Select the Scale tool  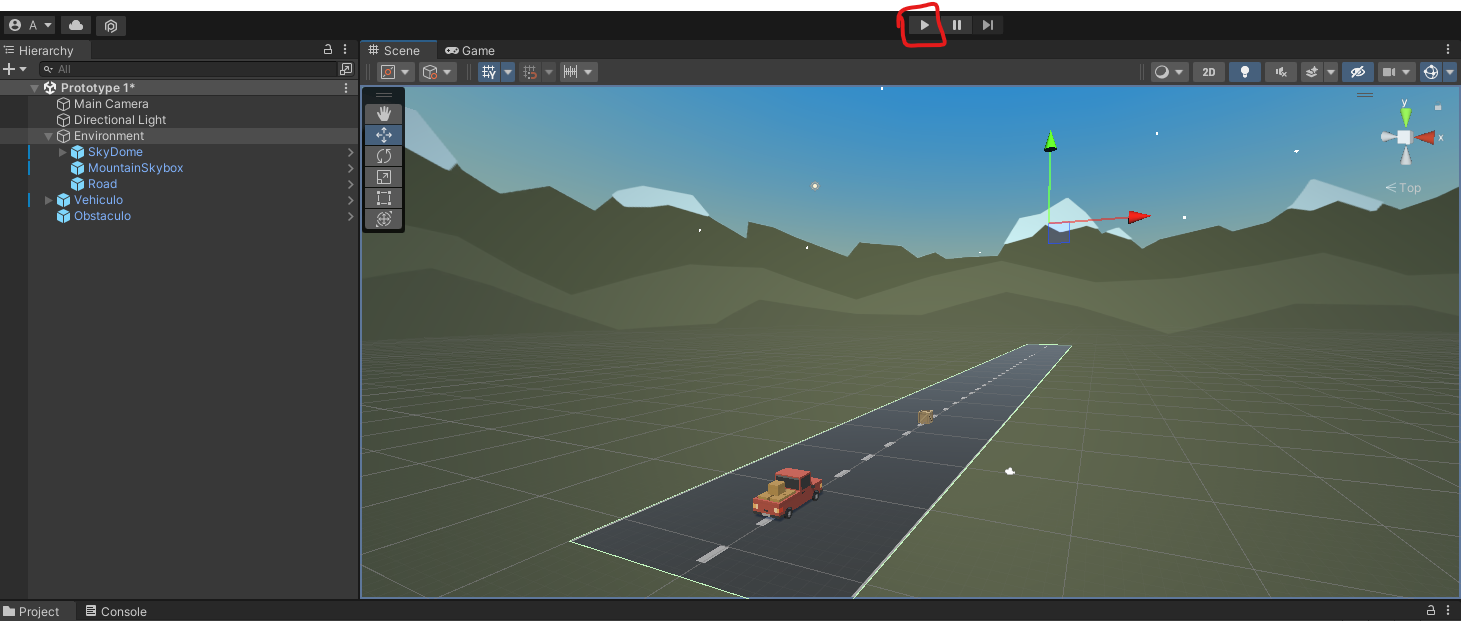[383, 177]
